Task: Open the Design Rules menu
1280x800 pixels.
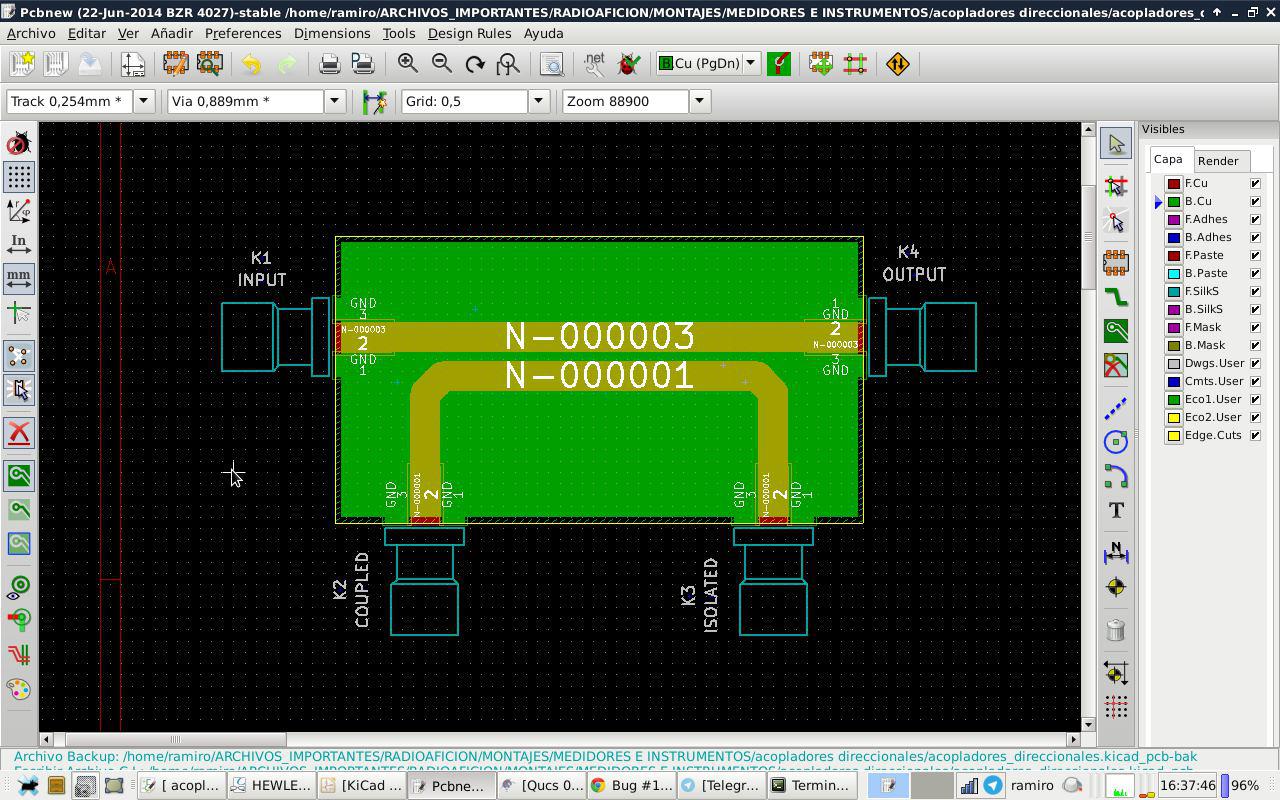Action: [469, 33]
